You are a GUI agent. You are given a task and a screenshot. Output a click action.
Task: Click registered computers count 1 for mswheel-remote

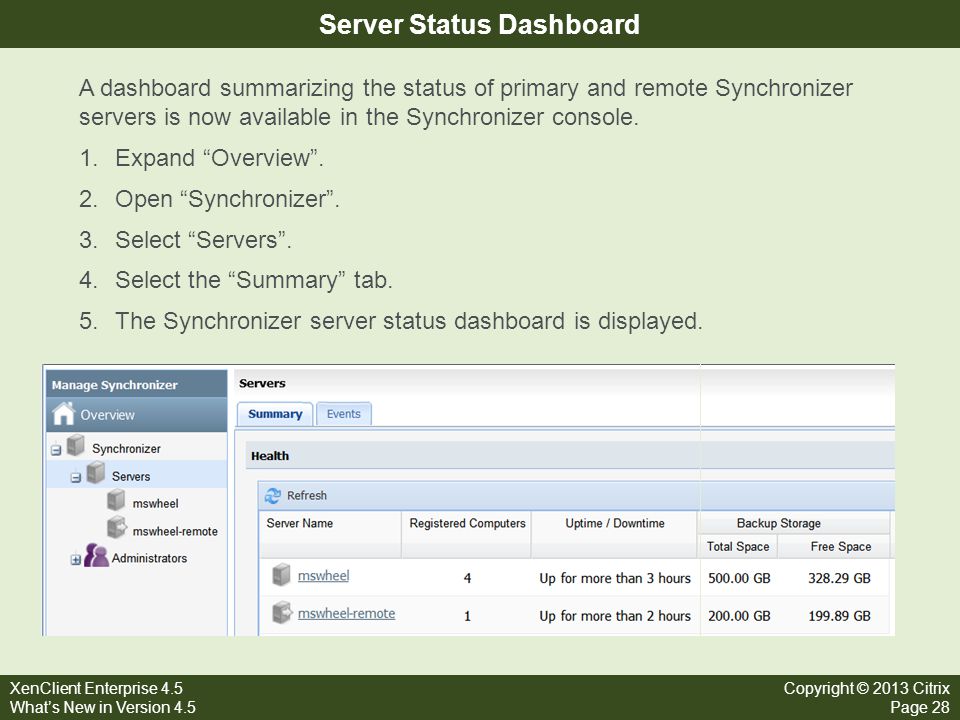(x=467, y=617)
